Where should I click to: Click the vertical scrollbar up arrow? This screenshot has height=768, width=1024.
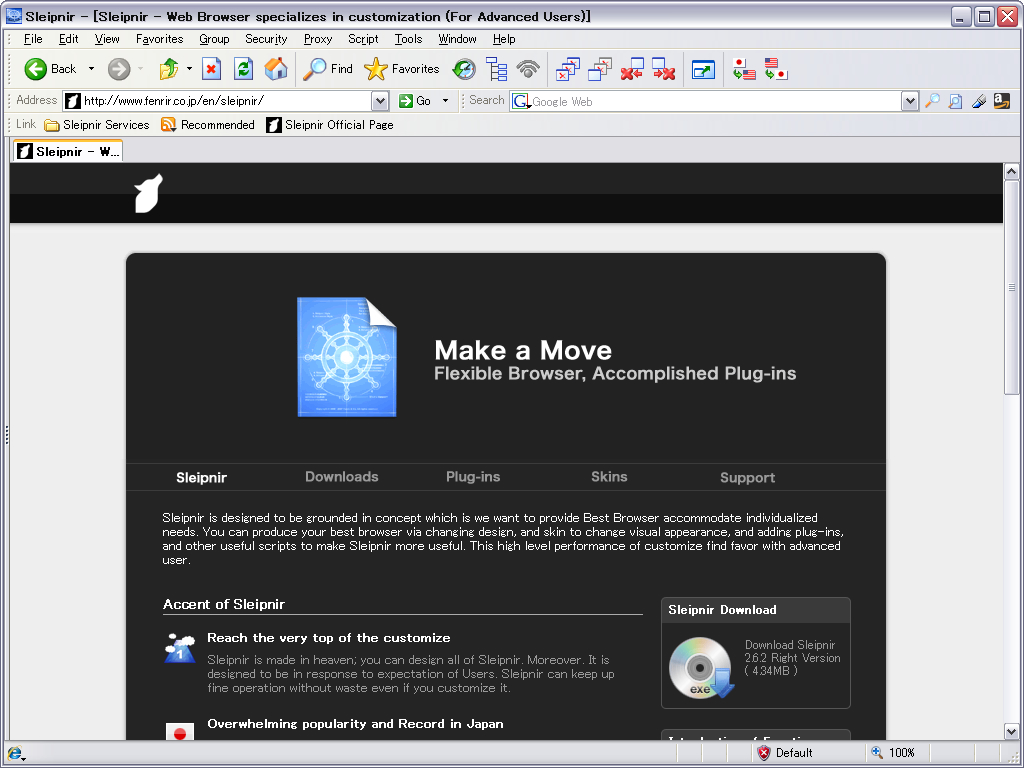point(1011,172)
